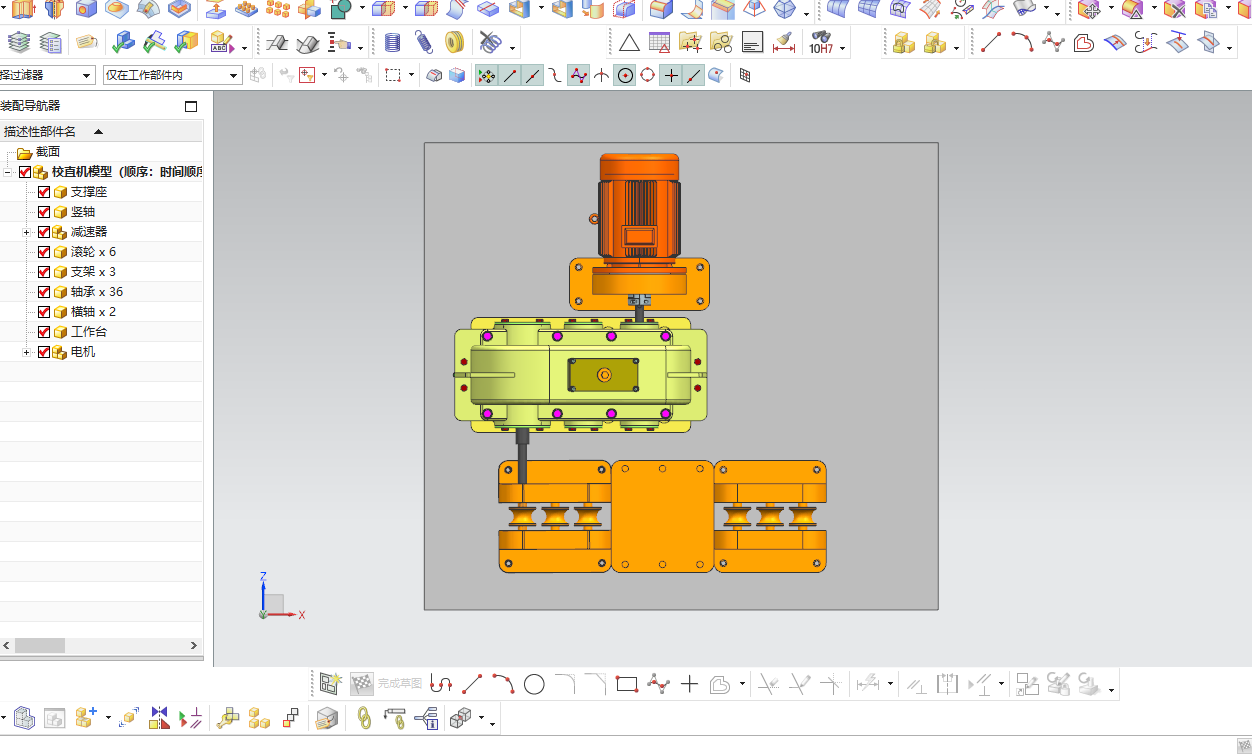Select the tension spring tool icon

[x=424, y=43]
